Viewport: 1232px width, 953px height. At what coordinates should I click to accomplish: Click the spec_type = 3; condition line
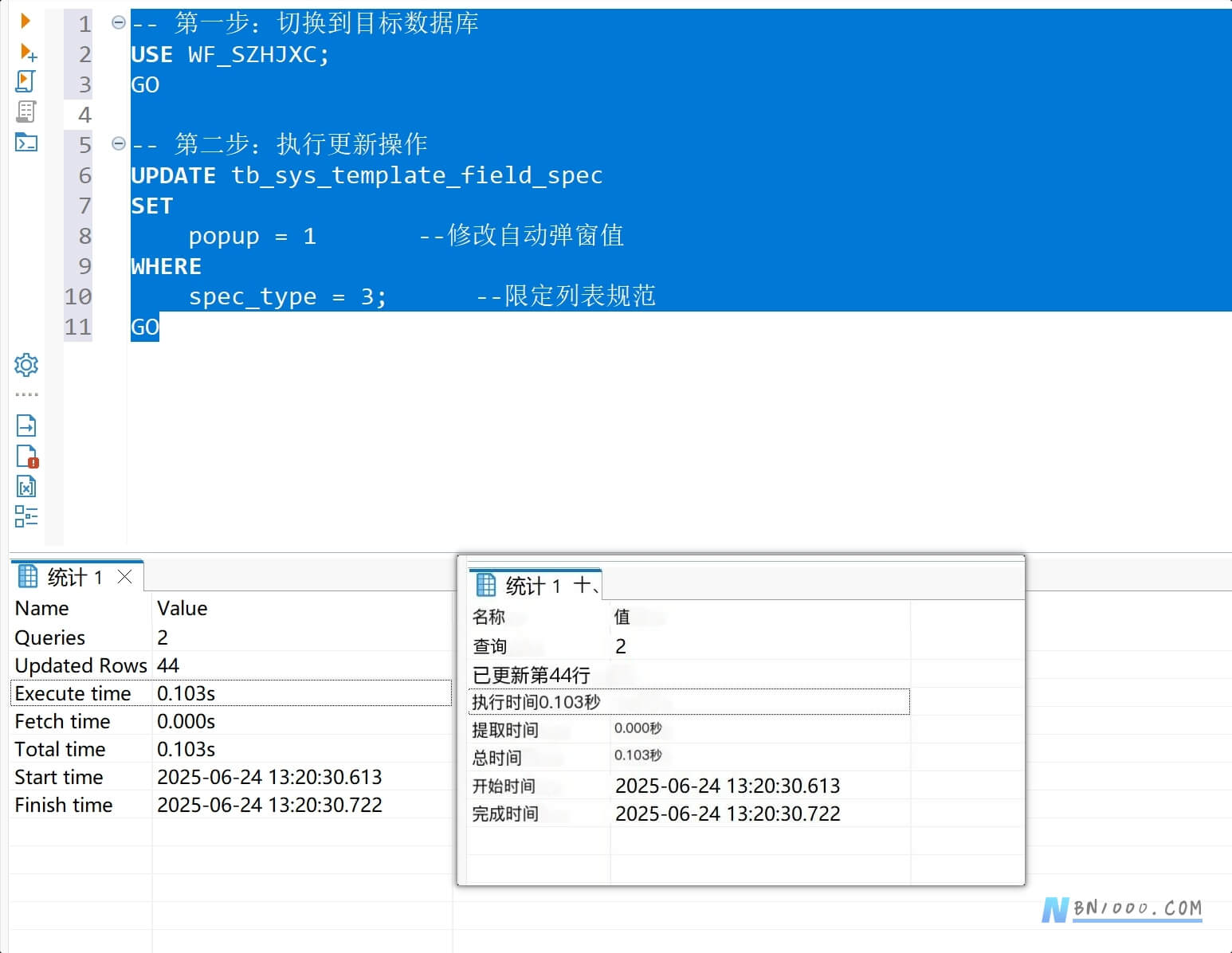coord(287,296)
